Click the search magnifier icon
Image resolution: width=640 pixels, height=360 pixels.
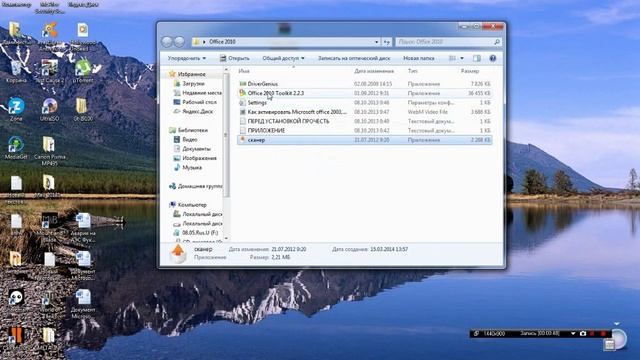click(497, 42)
